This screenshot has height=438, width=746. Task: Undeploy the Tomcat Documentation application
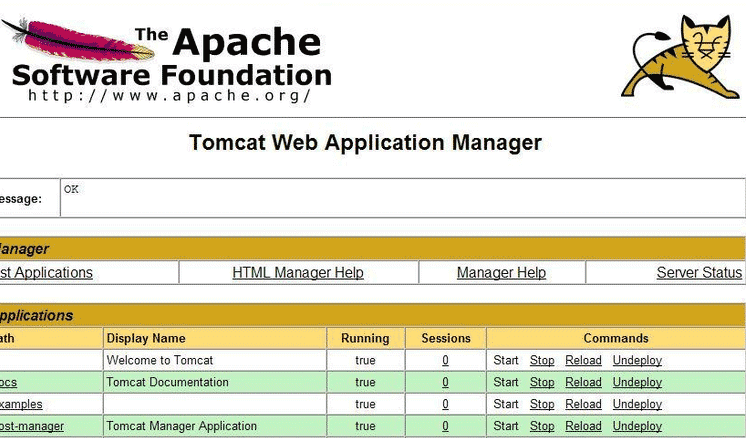[637, 382]
